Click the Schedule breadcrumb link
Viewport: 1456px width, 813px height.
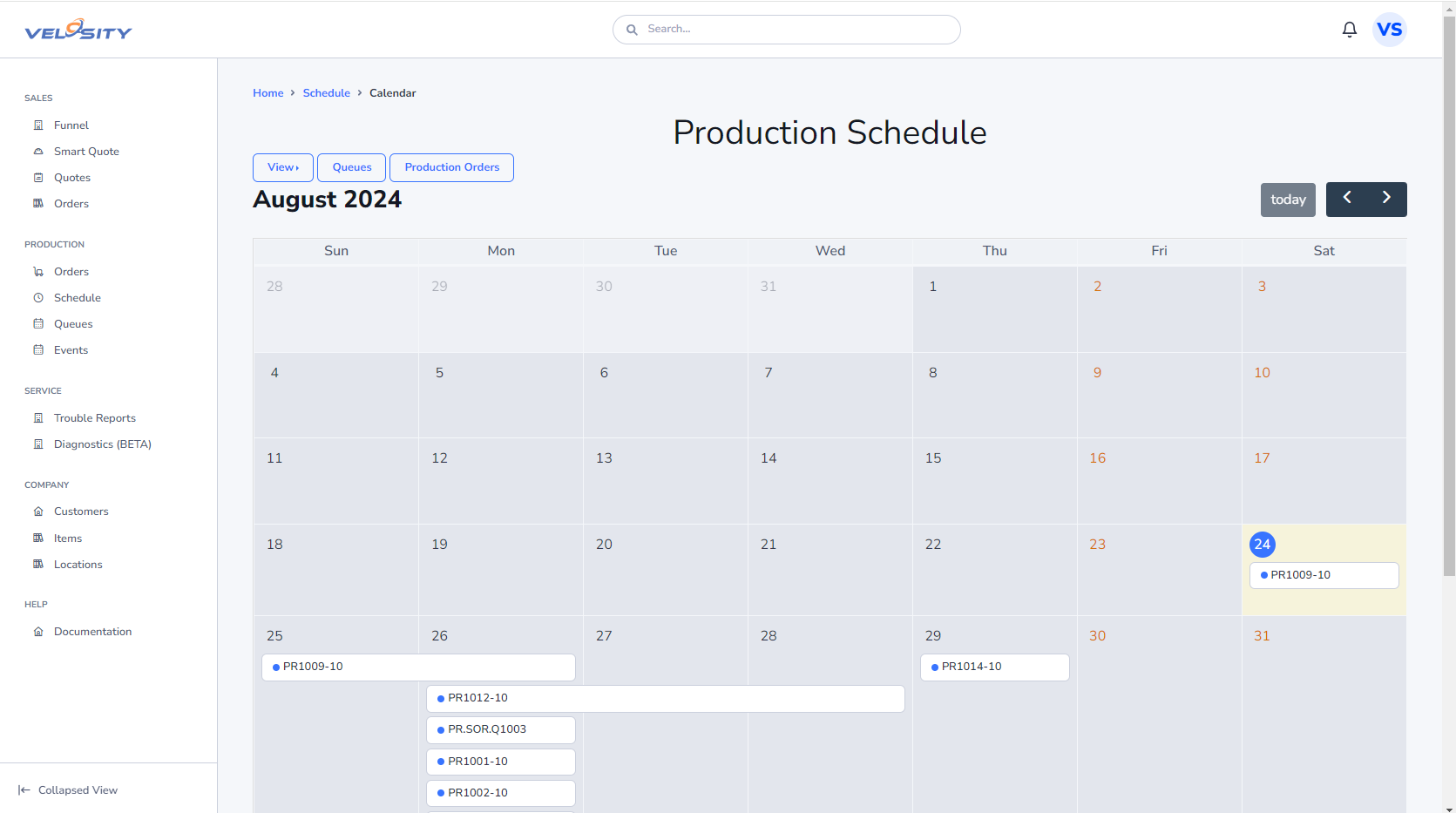(x=326, y=93)
